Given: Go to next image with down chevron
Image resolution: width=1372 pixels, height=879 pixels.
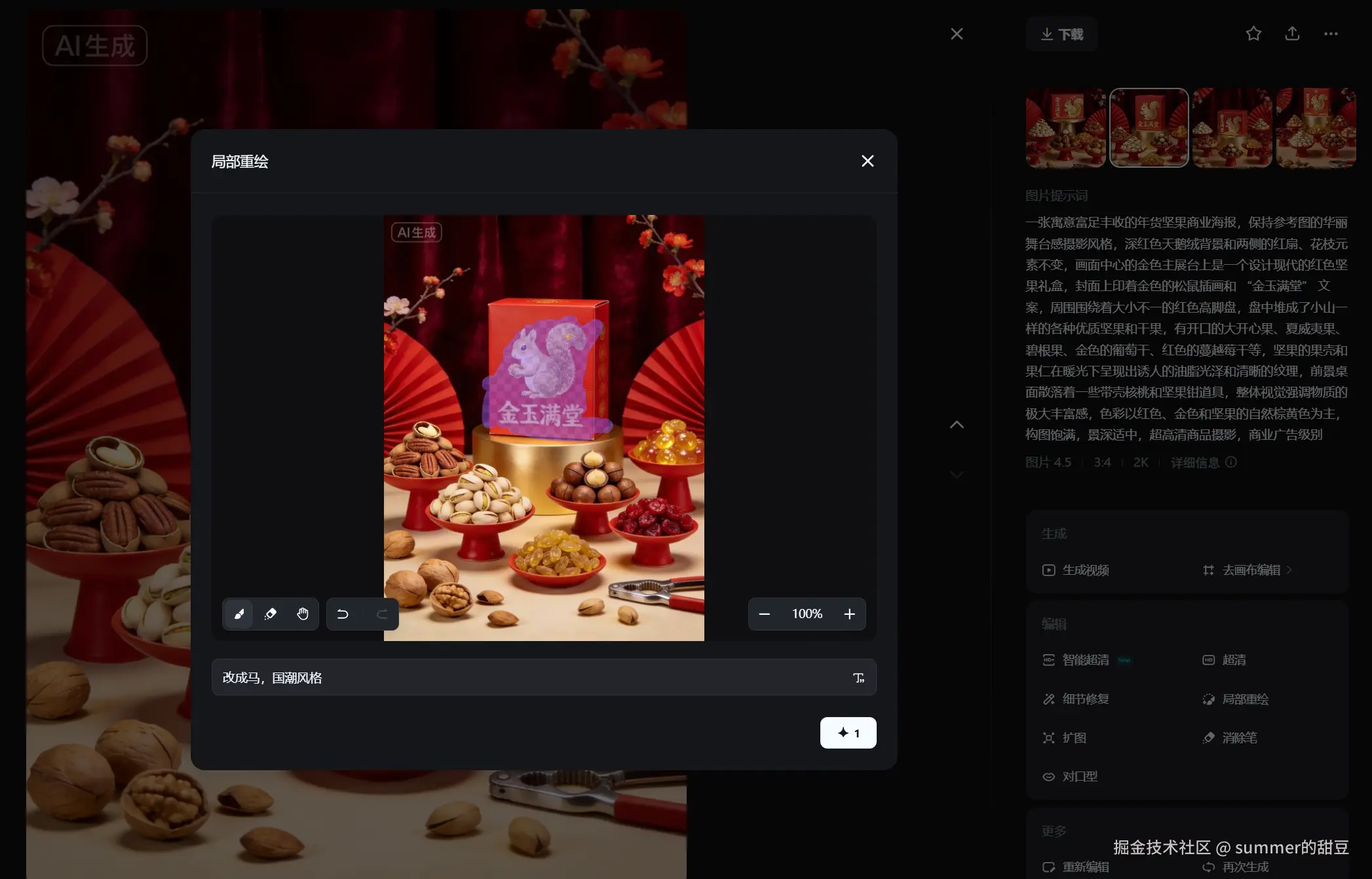Looking at the screenshot, I should [x=957, y=475].
